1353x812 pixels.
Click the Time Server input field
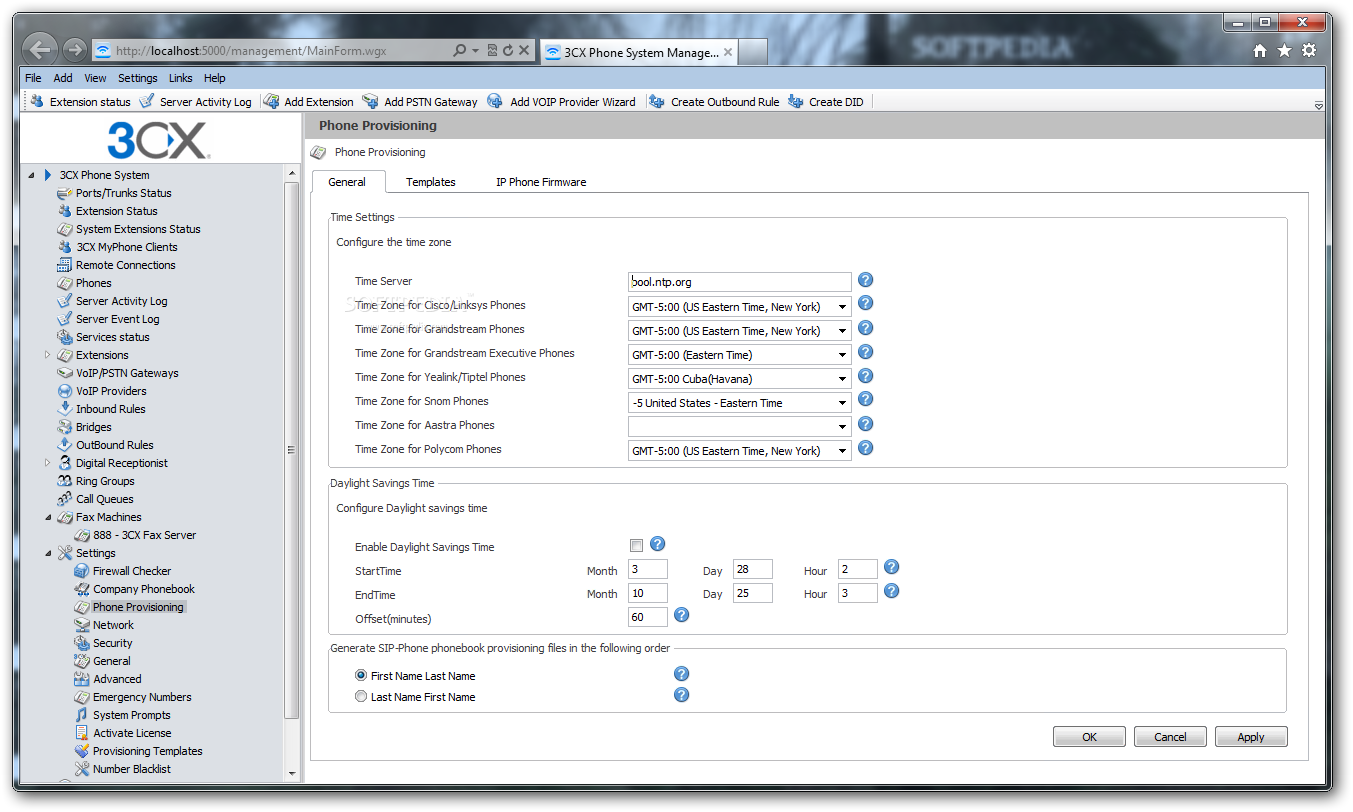pyautogui.click(x=740, y=282)
